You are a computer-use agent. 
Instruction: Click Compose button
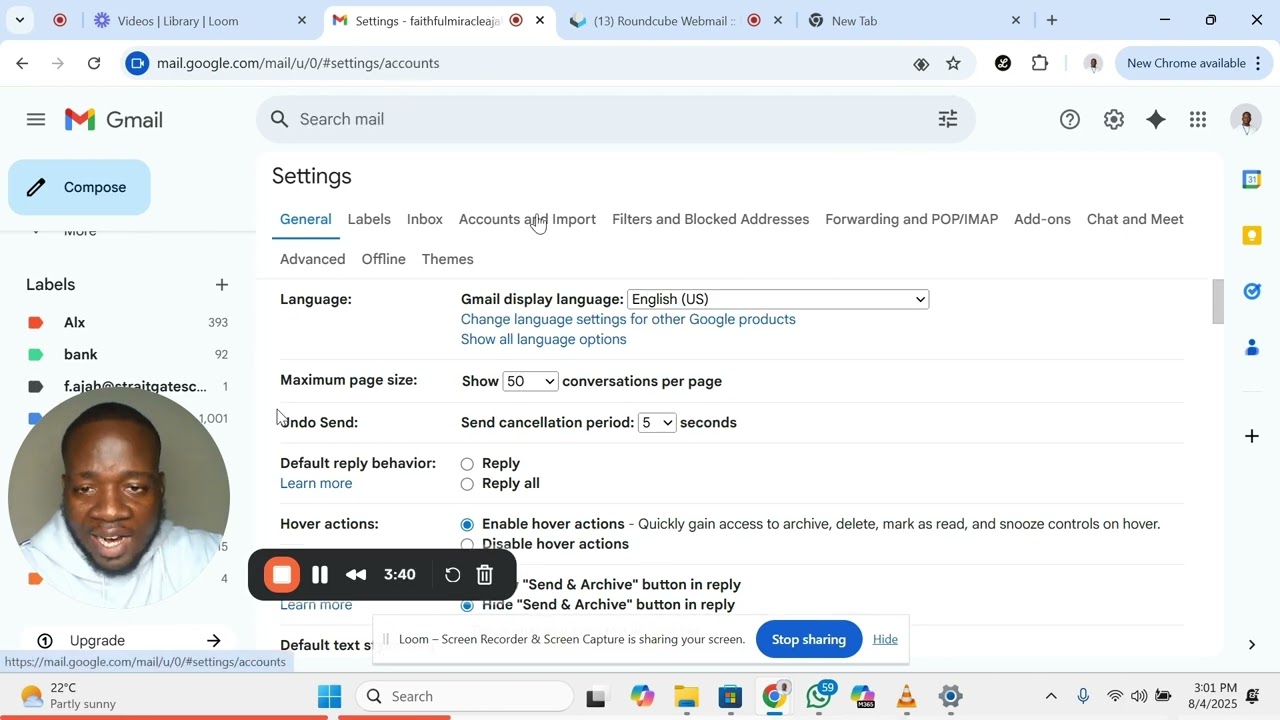tap(79, 187)
